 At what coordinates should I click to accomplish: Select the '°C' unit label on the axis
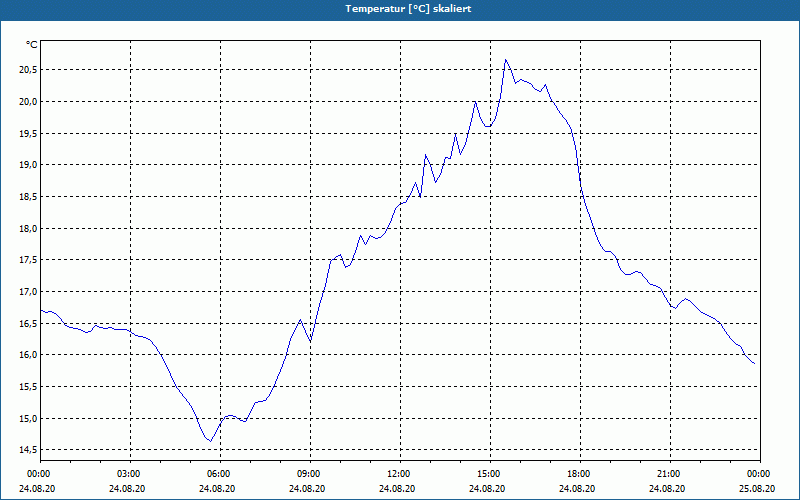[x=31, y=45]
